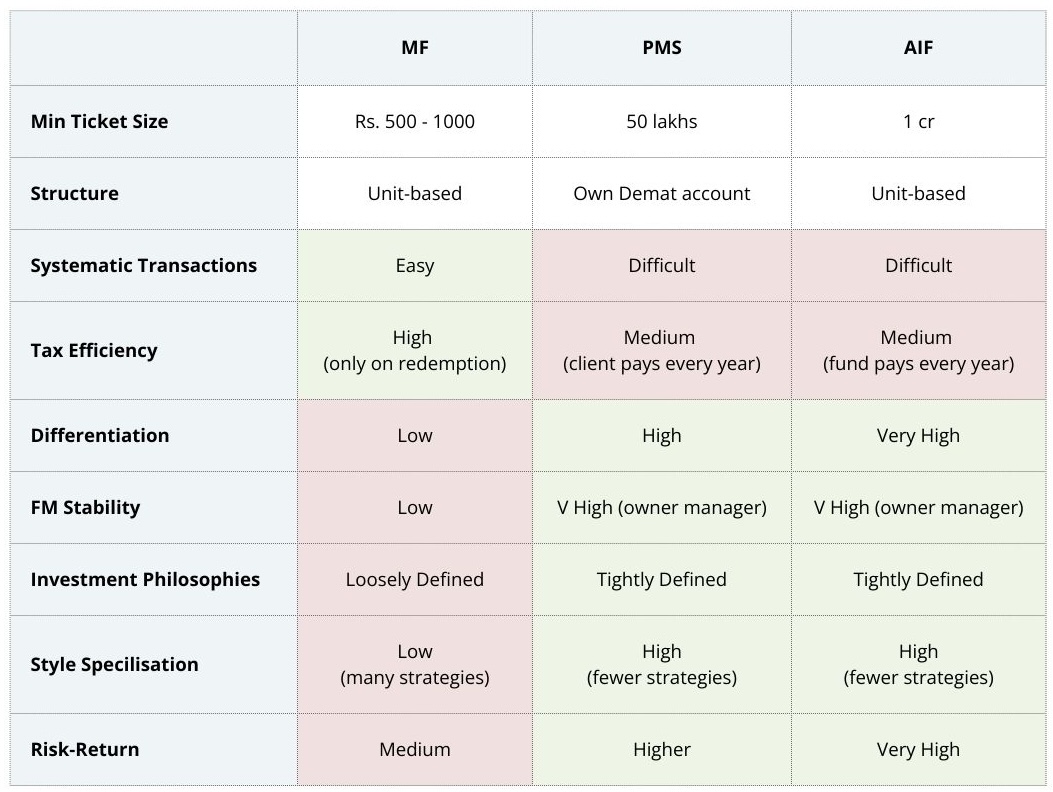Screen dimensions: 1053x792
Task: Select the 50 lakhs cell
Action: tap(661, 121)
